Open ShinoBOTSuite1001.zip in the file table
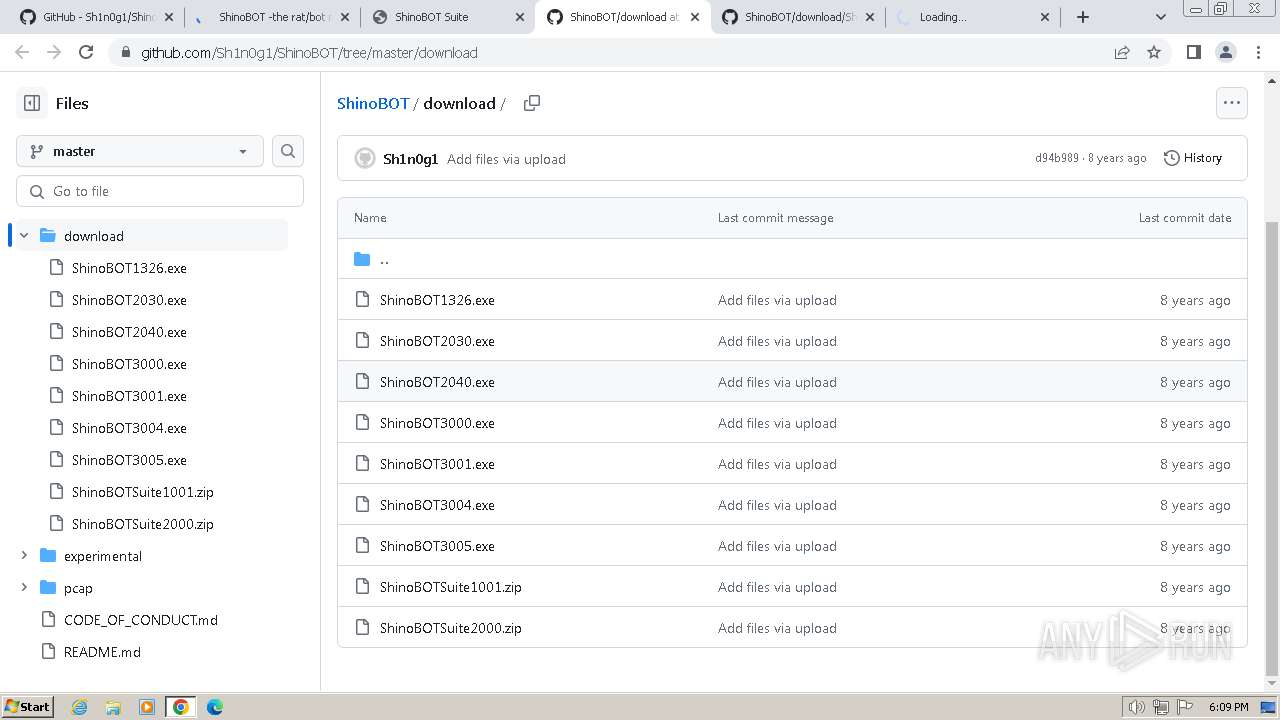 (x=451, y=587)
